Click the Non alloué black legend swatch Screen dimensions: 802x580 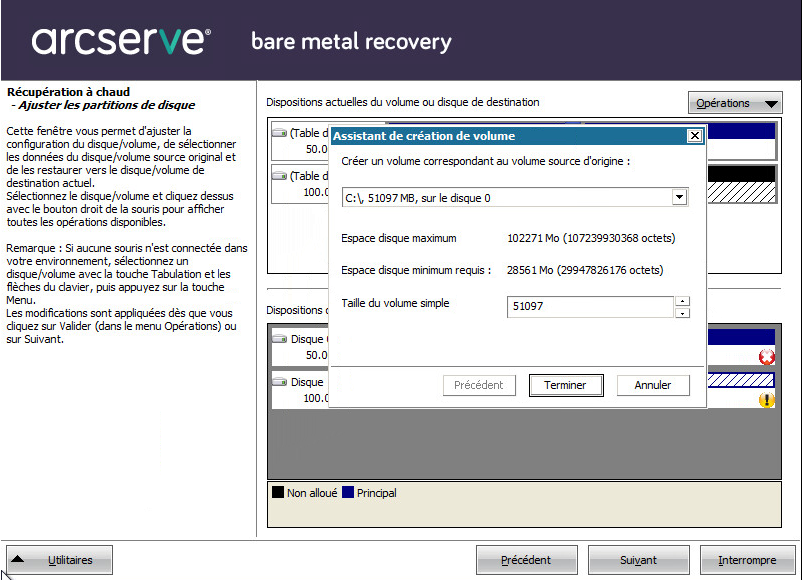pos(278,492)
